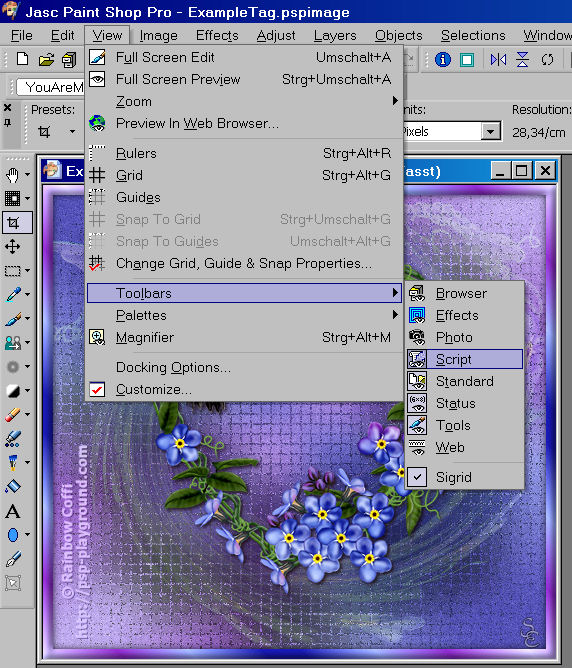Toggle the Standard toolbar visibility
Image resolution: width=572 pixels, height=668 pixels.
(x=464, y=381)
